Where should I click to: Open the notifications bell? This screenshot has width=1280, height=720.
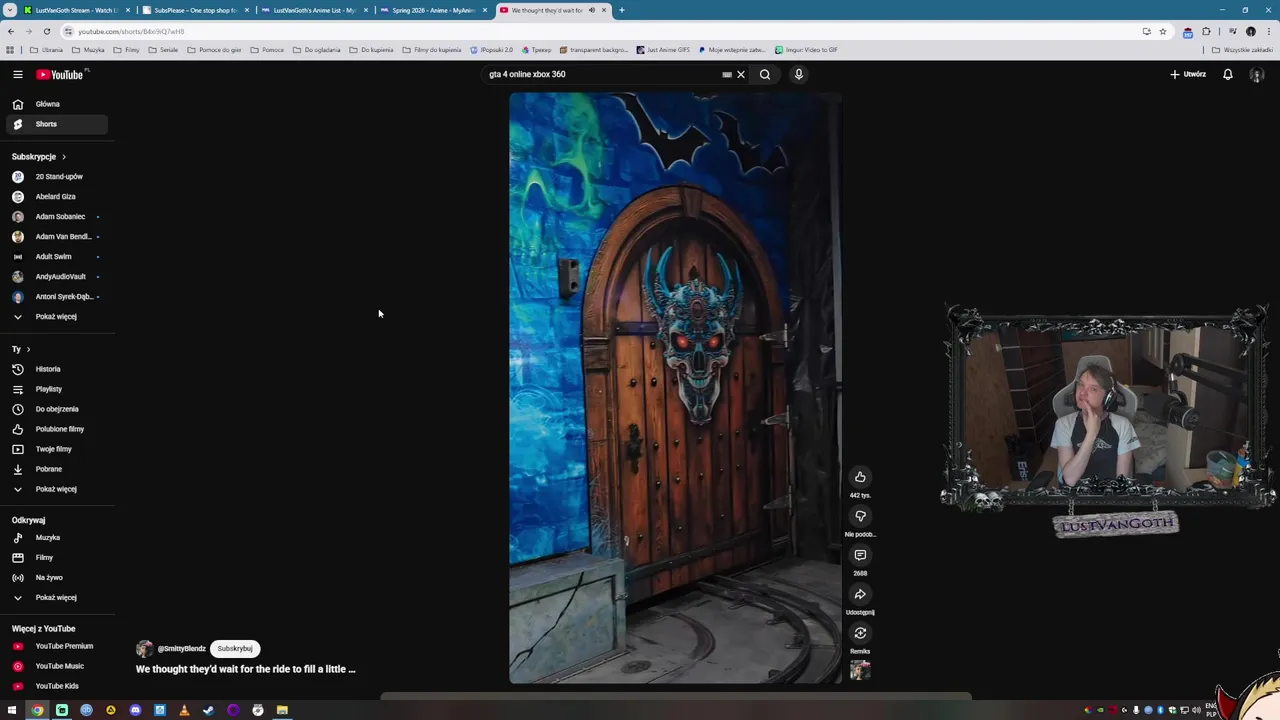tap(1228, 74)
